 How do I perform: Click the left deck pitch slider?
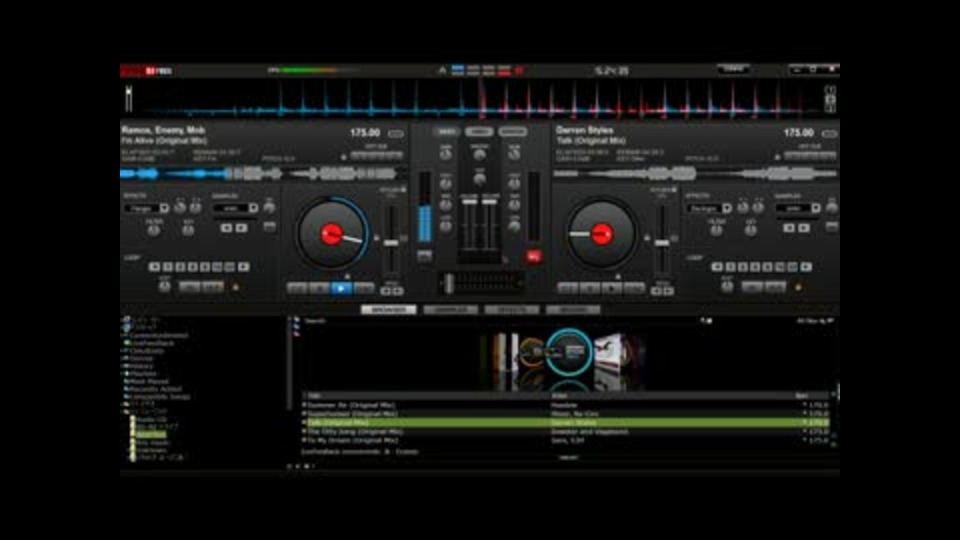coord(391,243)
